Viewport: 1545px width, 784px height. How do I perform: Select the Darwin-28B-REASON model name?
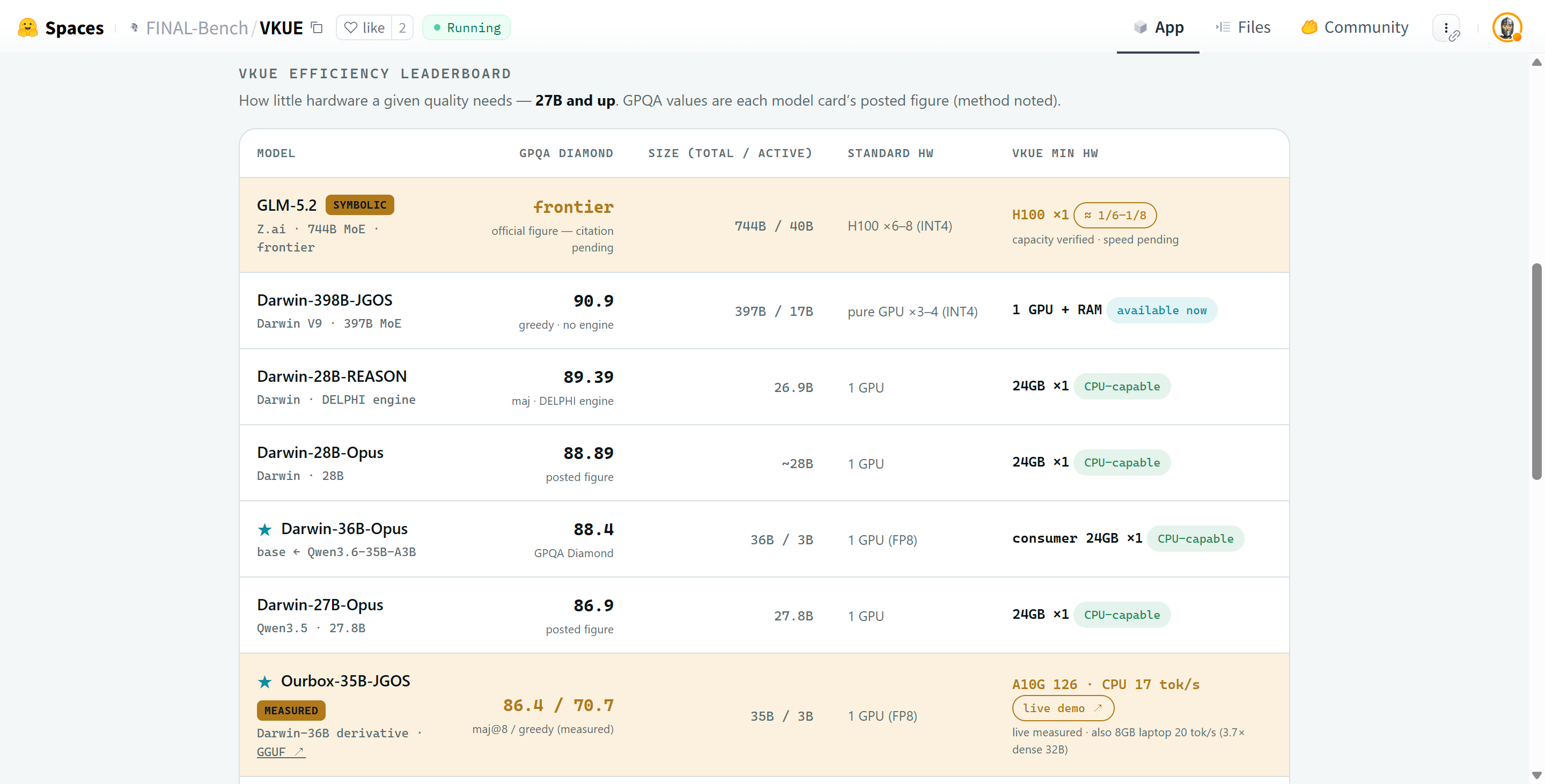click(x=332, y=376)
